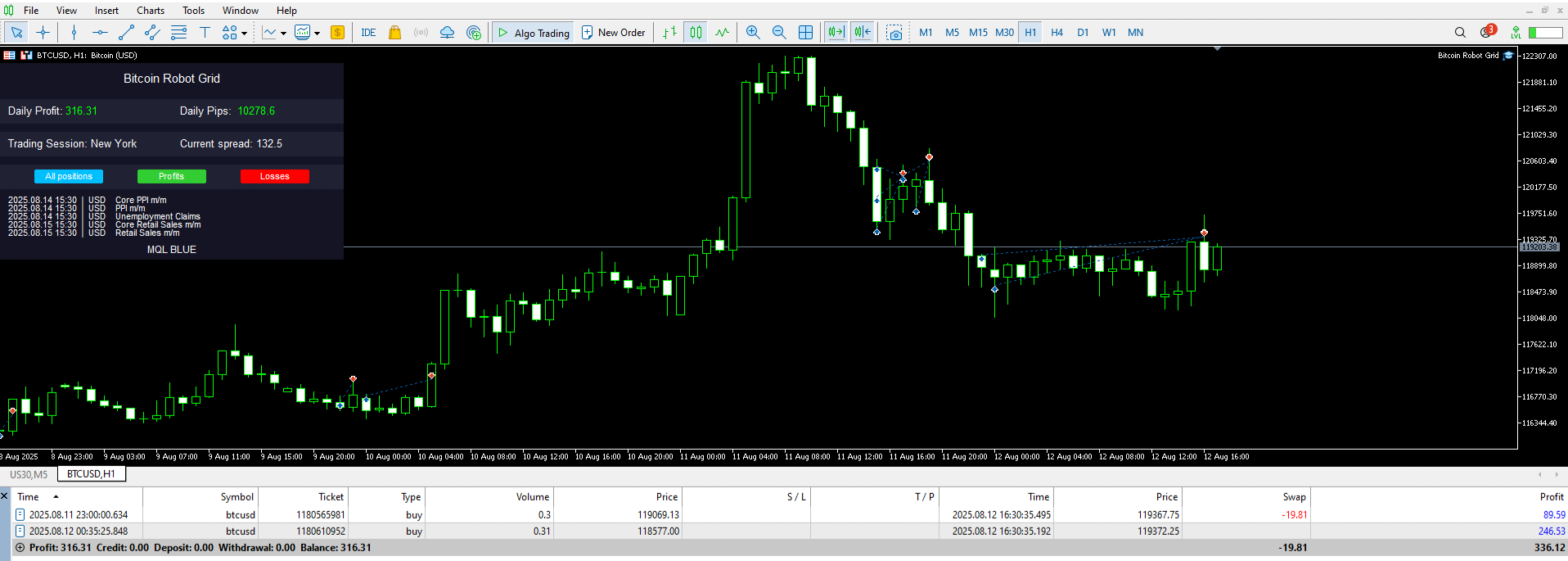The image size is (1568, 561).
Task: Select the Fibonacci retracement tool
Action: (178, 33)
